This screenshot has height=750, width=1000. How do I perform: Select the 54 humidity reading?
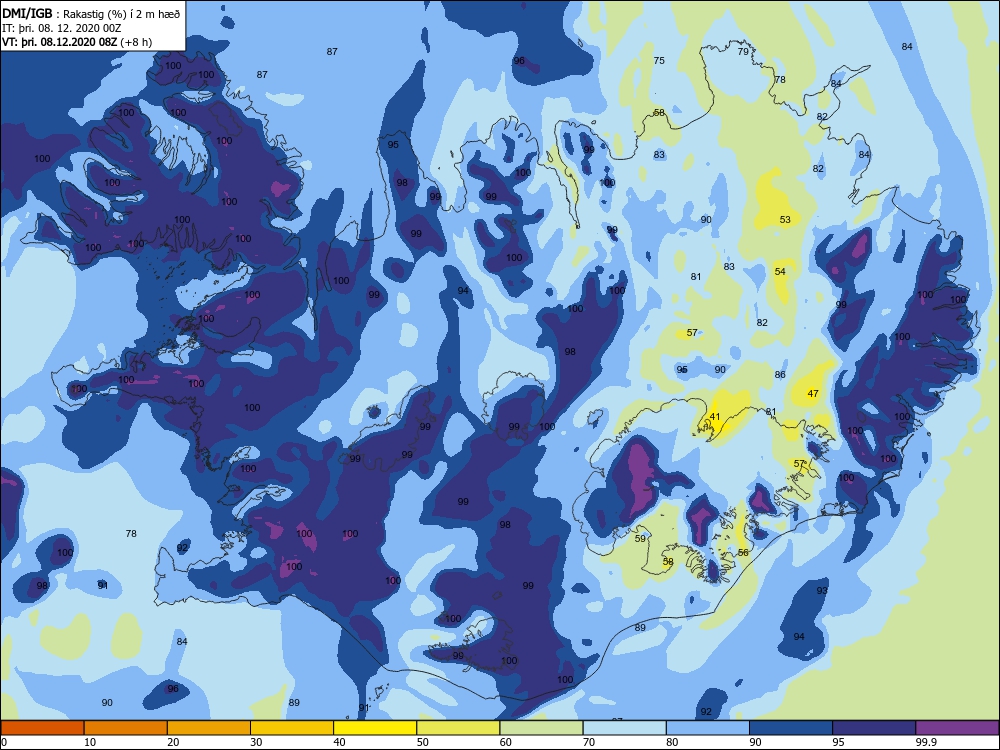click(x=780, y=271)
